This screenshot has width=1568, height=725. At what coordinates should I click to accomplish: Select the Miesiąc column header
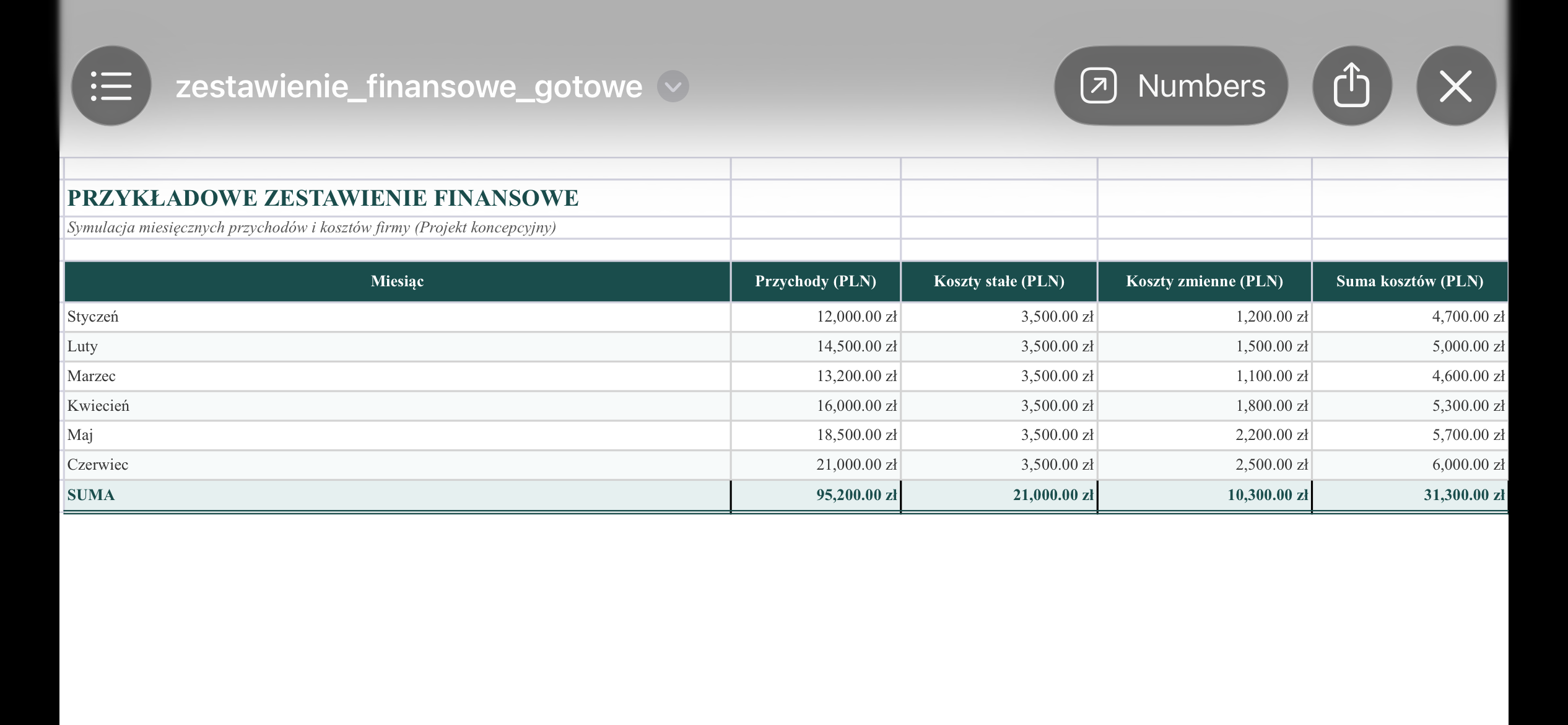(x=397, y=281)
